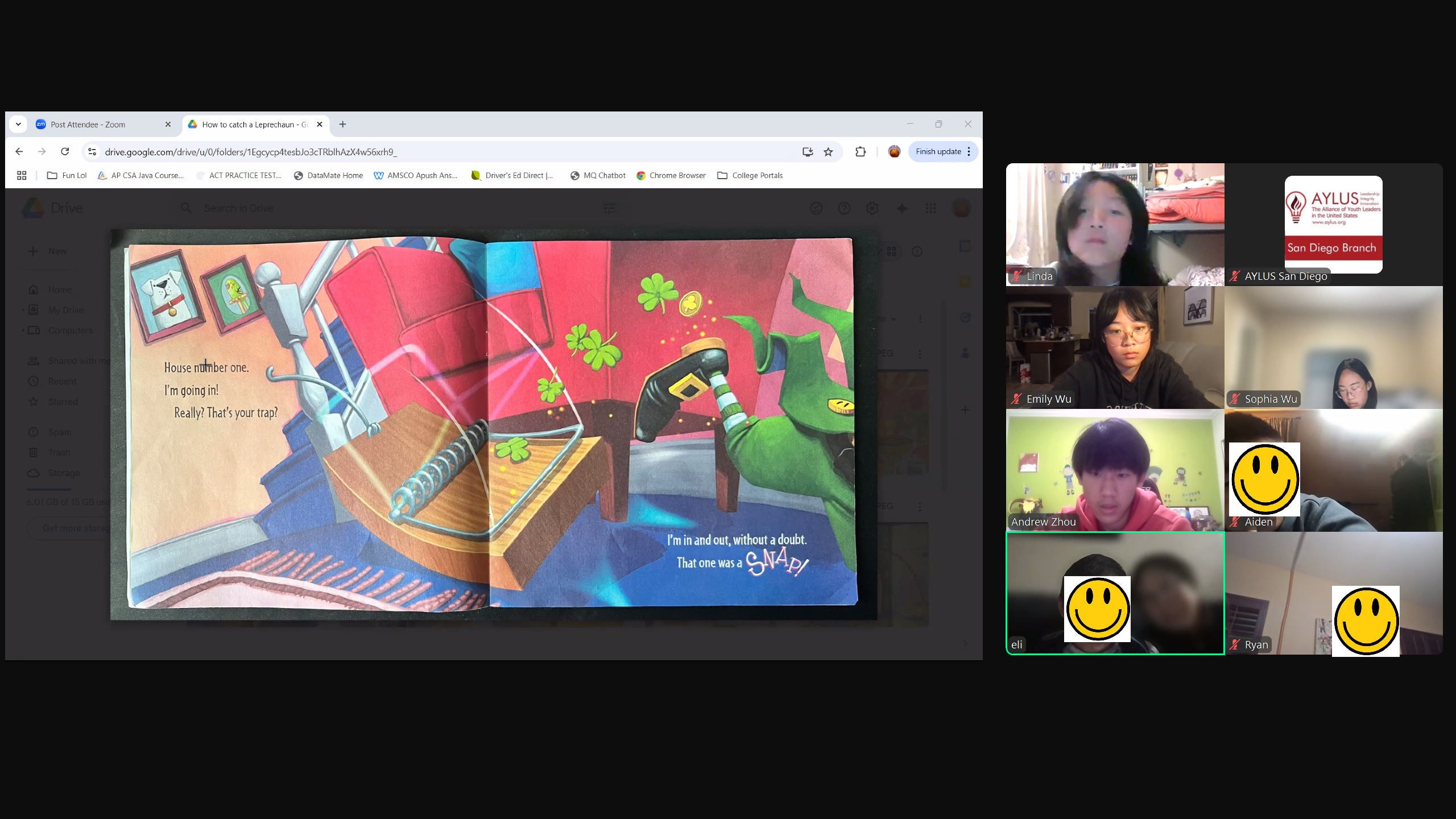Expand the Computers tree arrow
This screenshot has width=1456, height=819.
point(23,330)
